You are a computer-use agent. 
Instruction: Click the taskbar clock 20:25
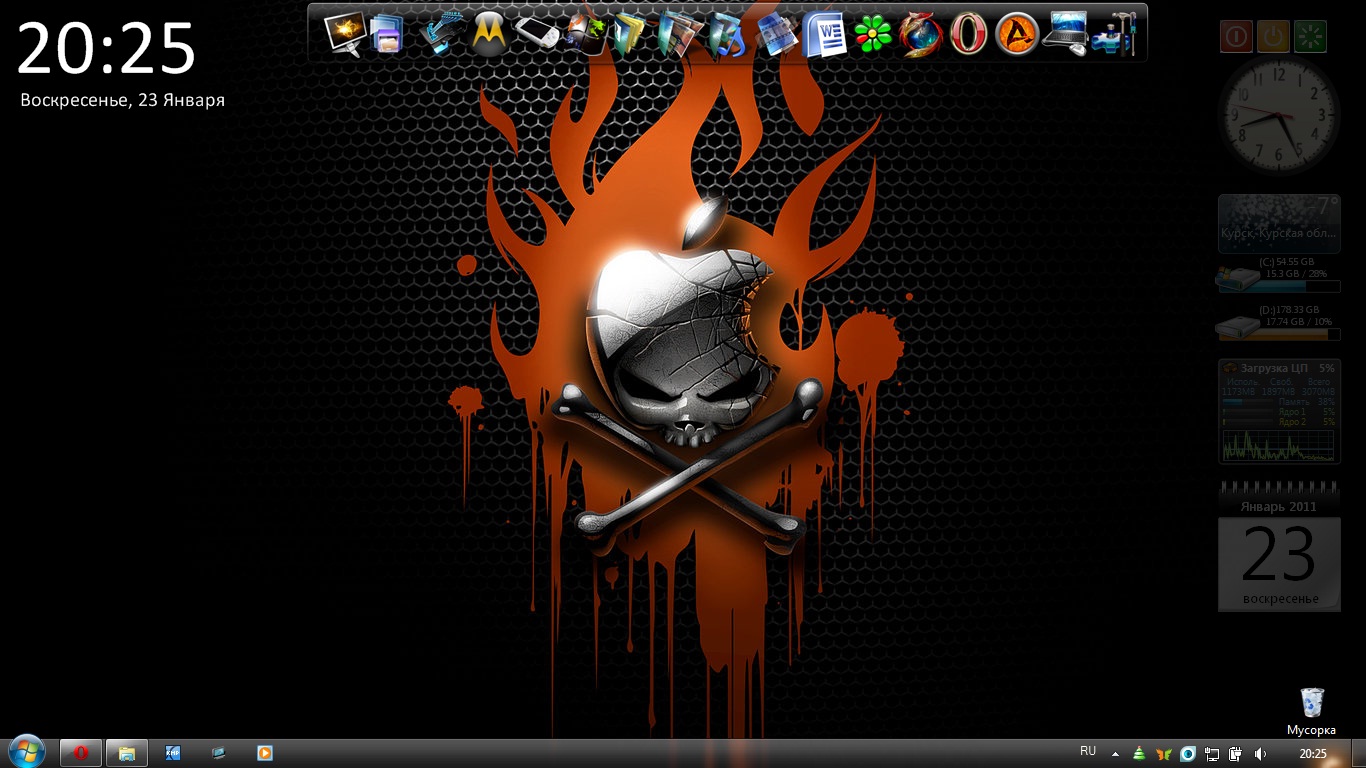click(x=1312, y=754)
